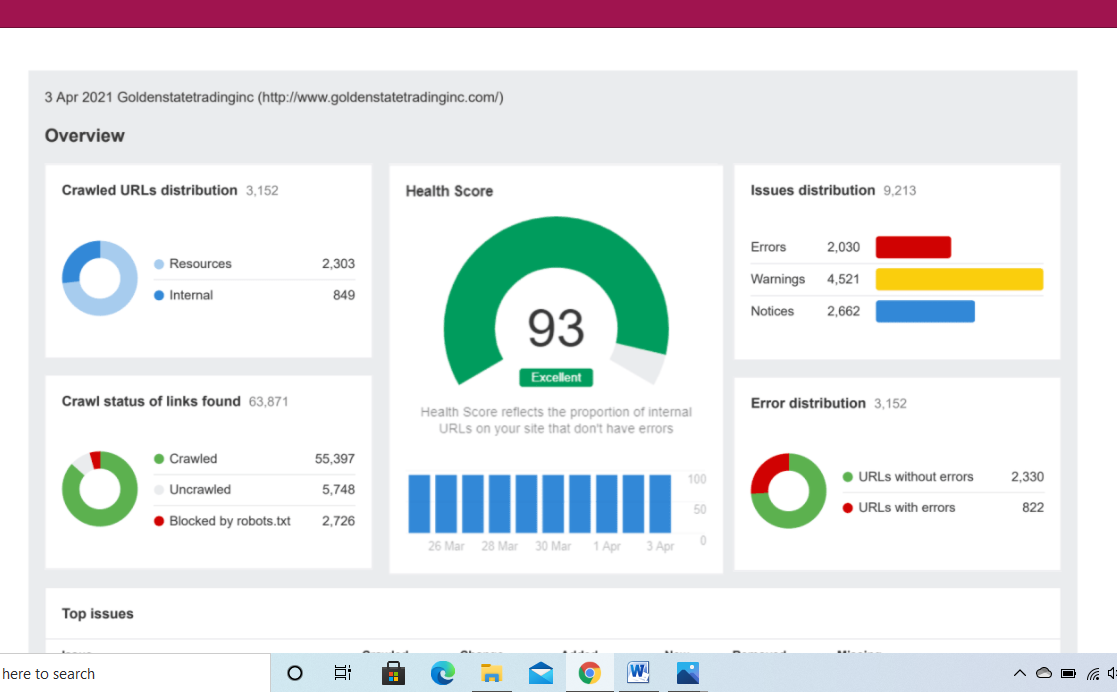Screen dimensions: 1117x692
Task: Open the Mail app from the taskbar
Action: tap(541, 673)
